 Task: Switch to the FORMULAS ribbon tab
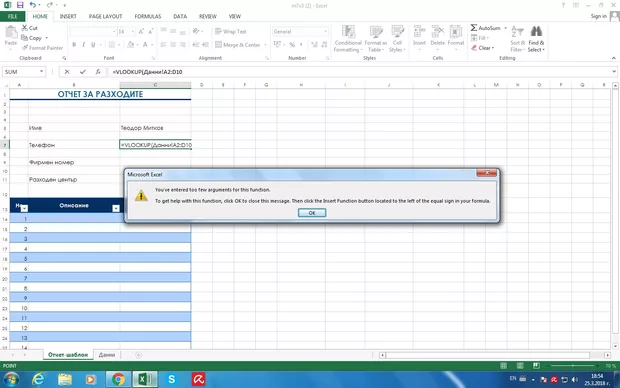[x=147, y=16]
